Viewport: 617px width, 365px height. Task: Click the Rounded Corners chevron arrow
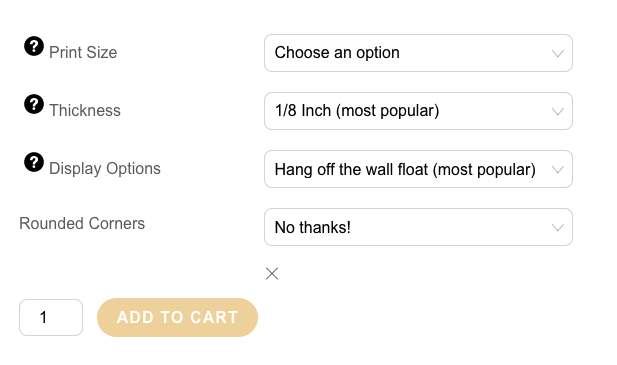558,228
